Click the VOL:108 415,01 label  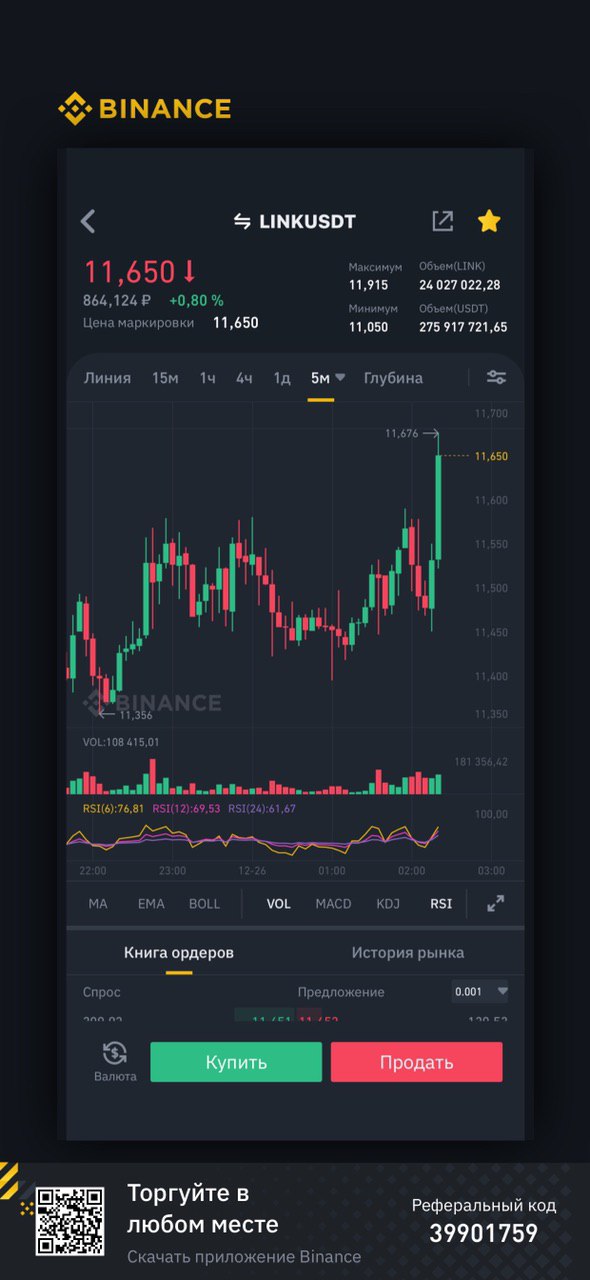pos(121,742)
